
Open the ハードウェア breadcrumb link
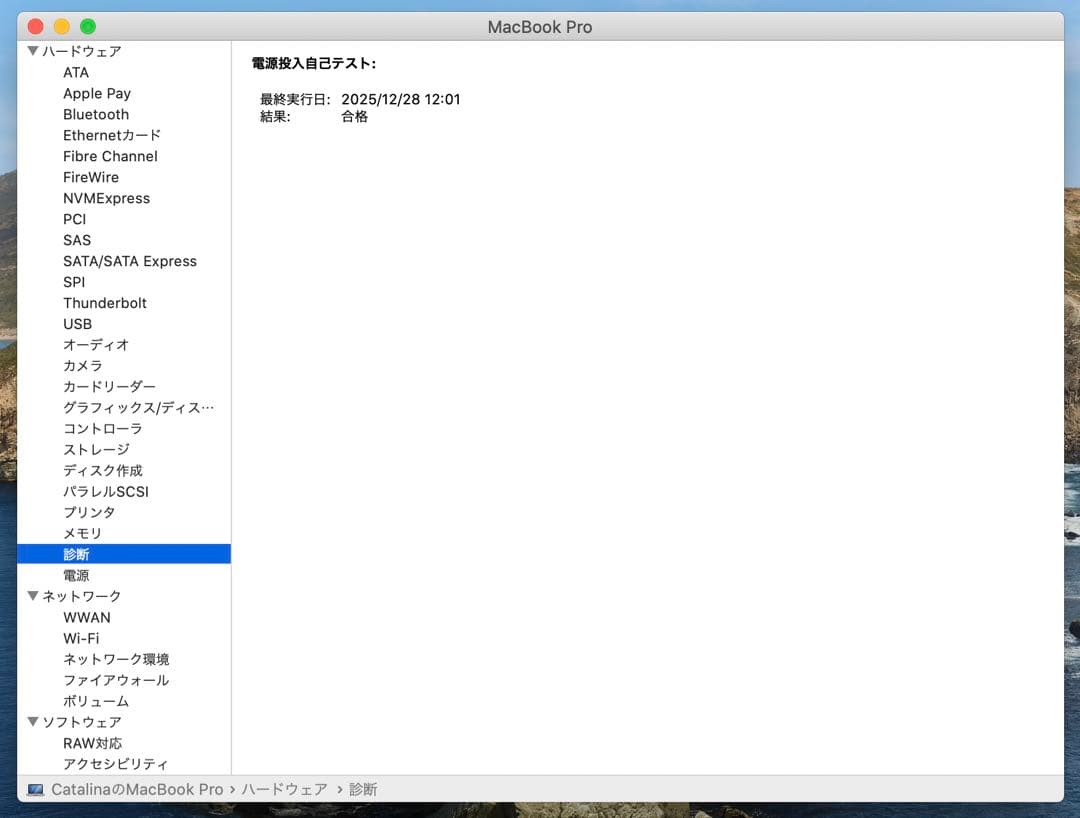281,789
